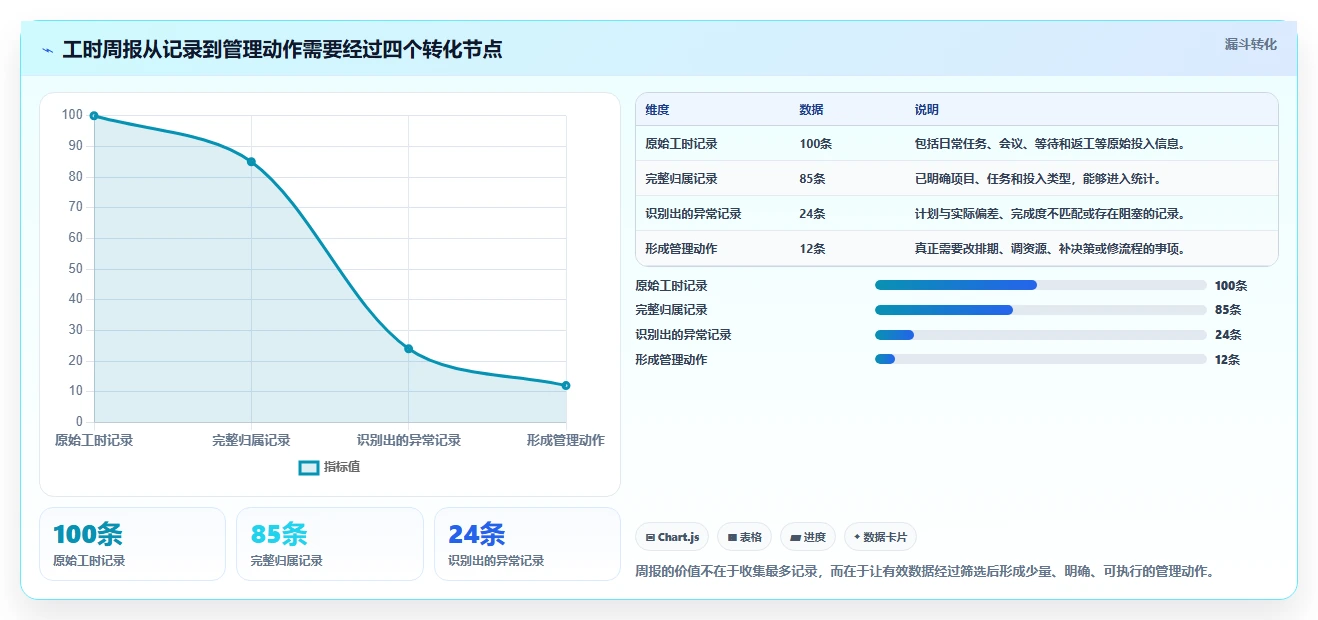The height and width of the screenshot is (620, 1318).
Task: Click progress value 100条 beside the bar
Action: pos(1231,285)
